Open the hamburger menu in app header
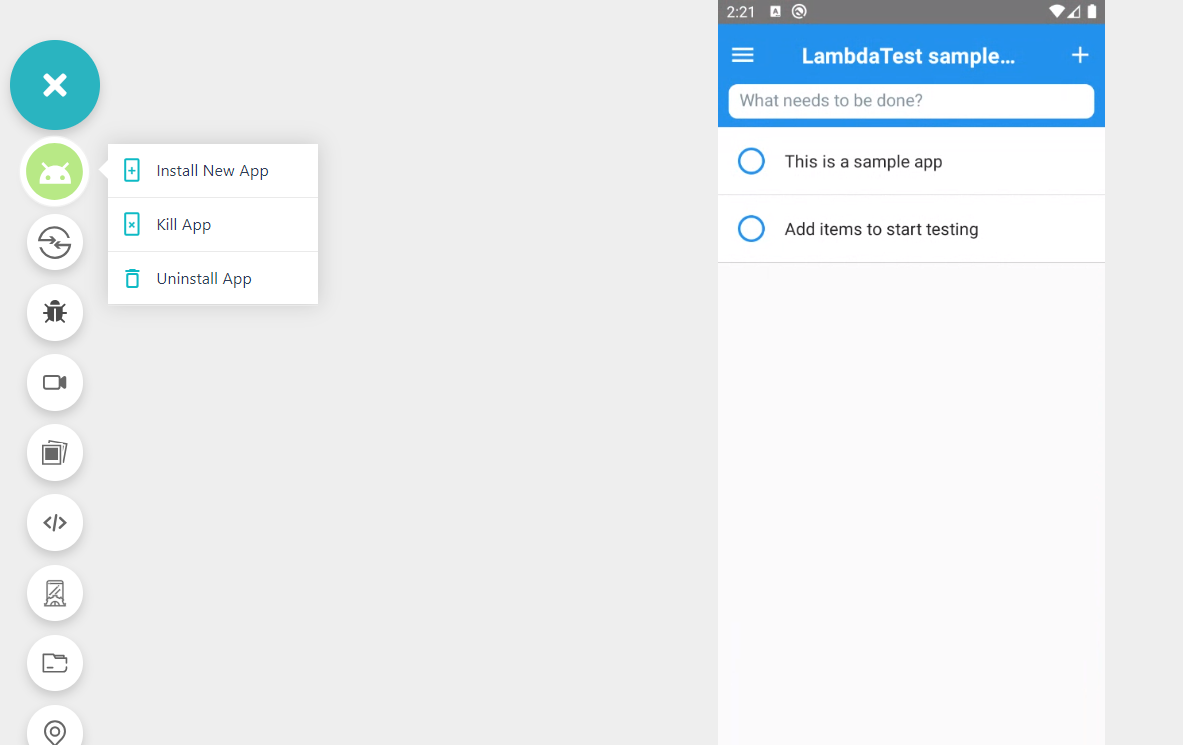Screen dimensions: 1183x745 [743, 56]
